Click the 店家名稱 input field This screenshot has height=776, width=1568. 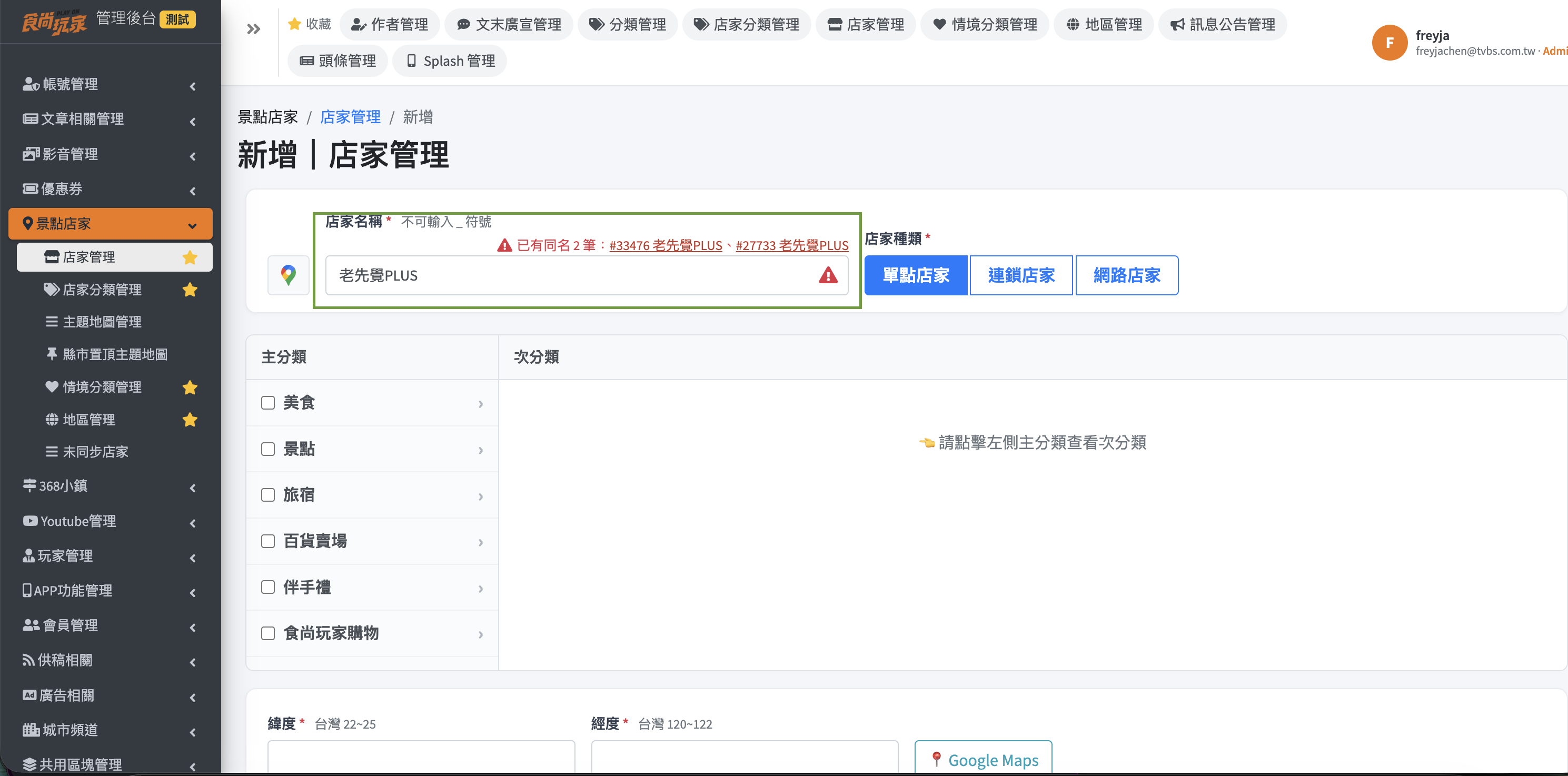[587, 276]
